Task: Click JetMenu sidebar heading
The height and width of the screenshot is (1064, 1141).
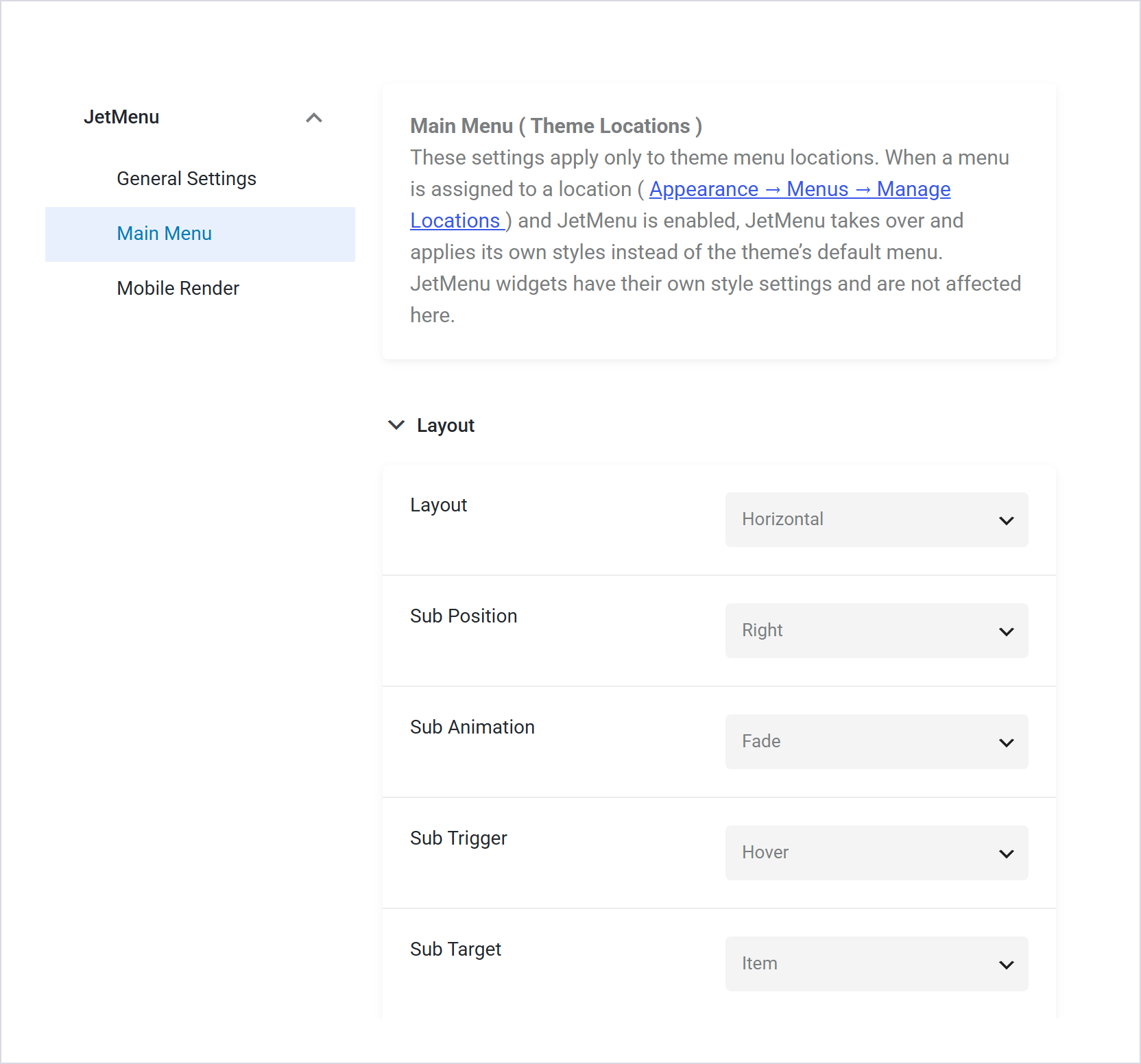Action: tap(121, 117)
